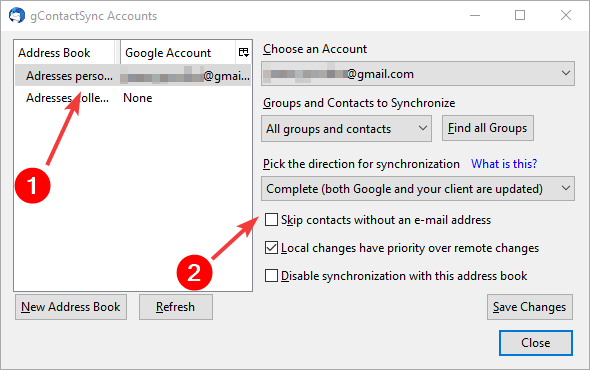Open the column picker icon in list header
The width and height of the screenshot is (590, 370).
244,52
